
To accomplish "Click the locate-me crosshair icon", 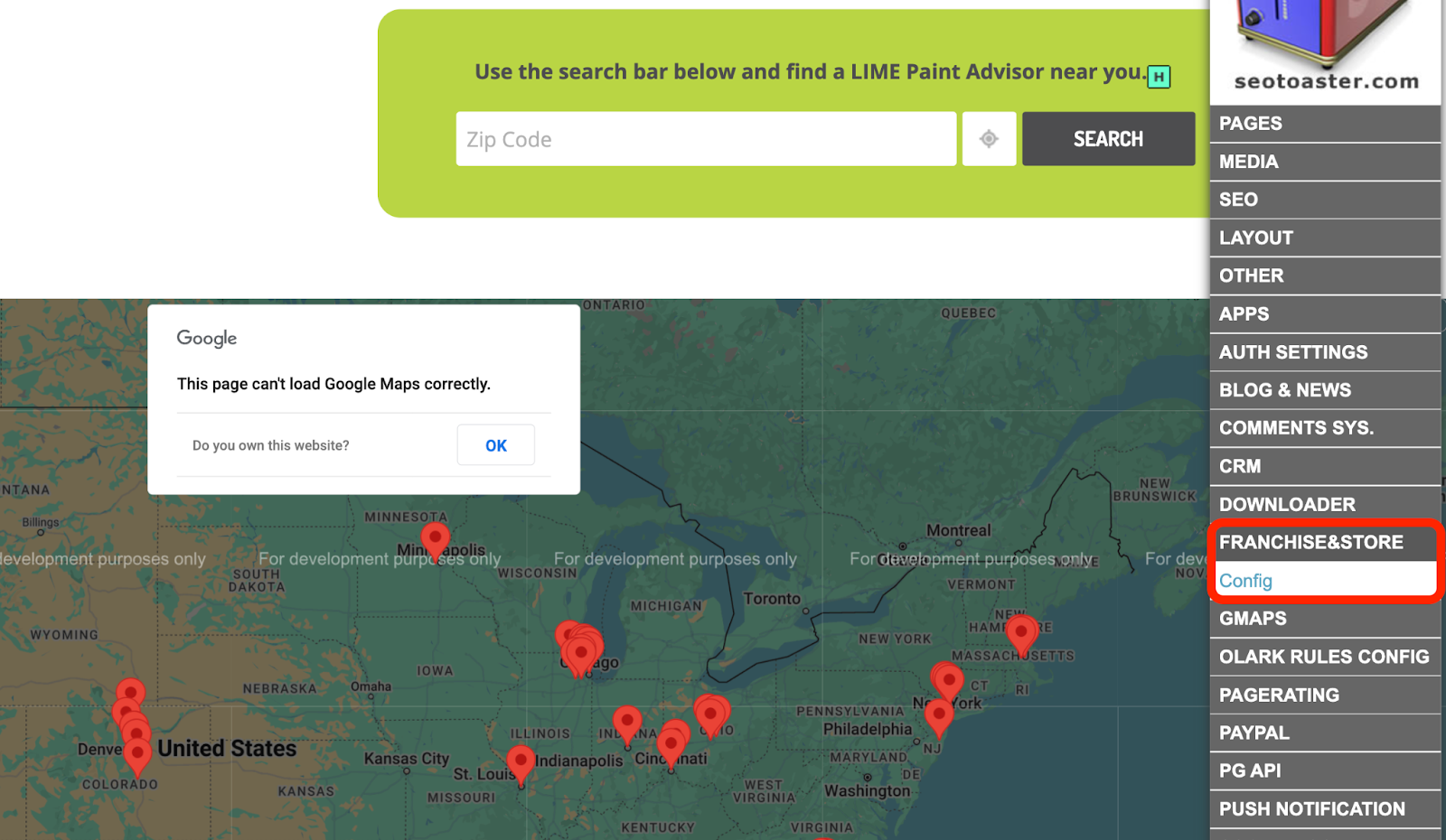I will pos(989,139).
